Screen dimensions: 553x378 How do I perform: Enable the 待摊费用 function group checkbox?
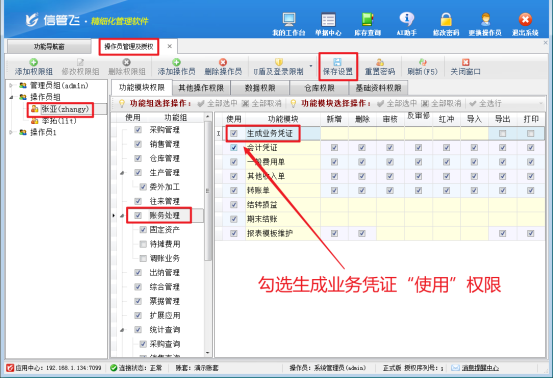coord(143,244)
